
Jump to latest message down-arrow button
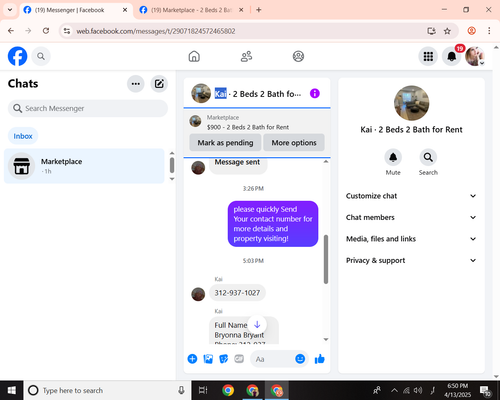click(x=257, y=324)
